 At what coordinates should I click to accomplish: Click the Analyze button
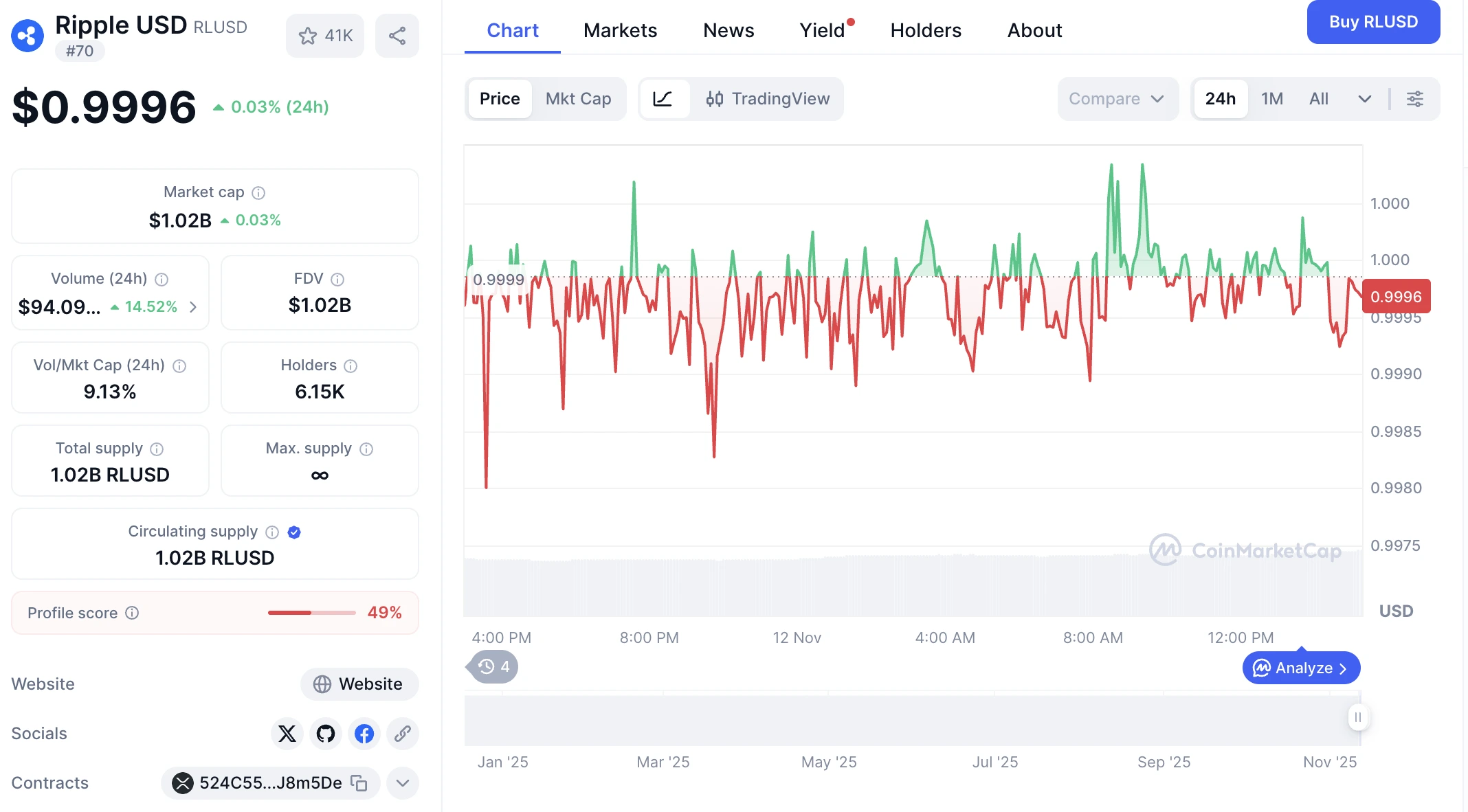click(x=1301, y=668)
